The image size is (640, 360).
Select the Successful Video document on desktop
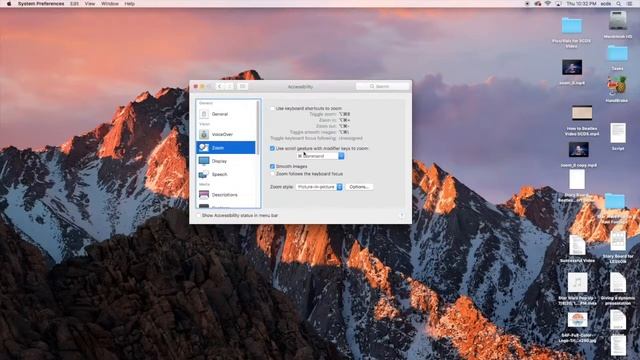click(577, 245)
